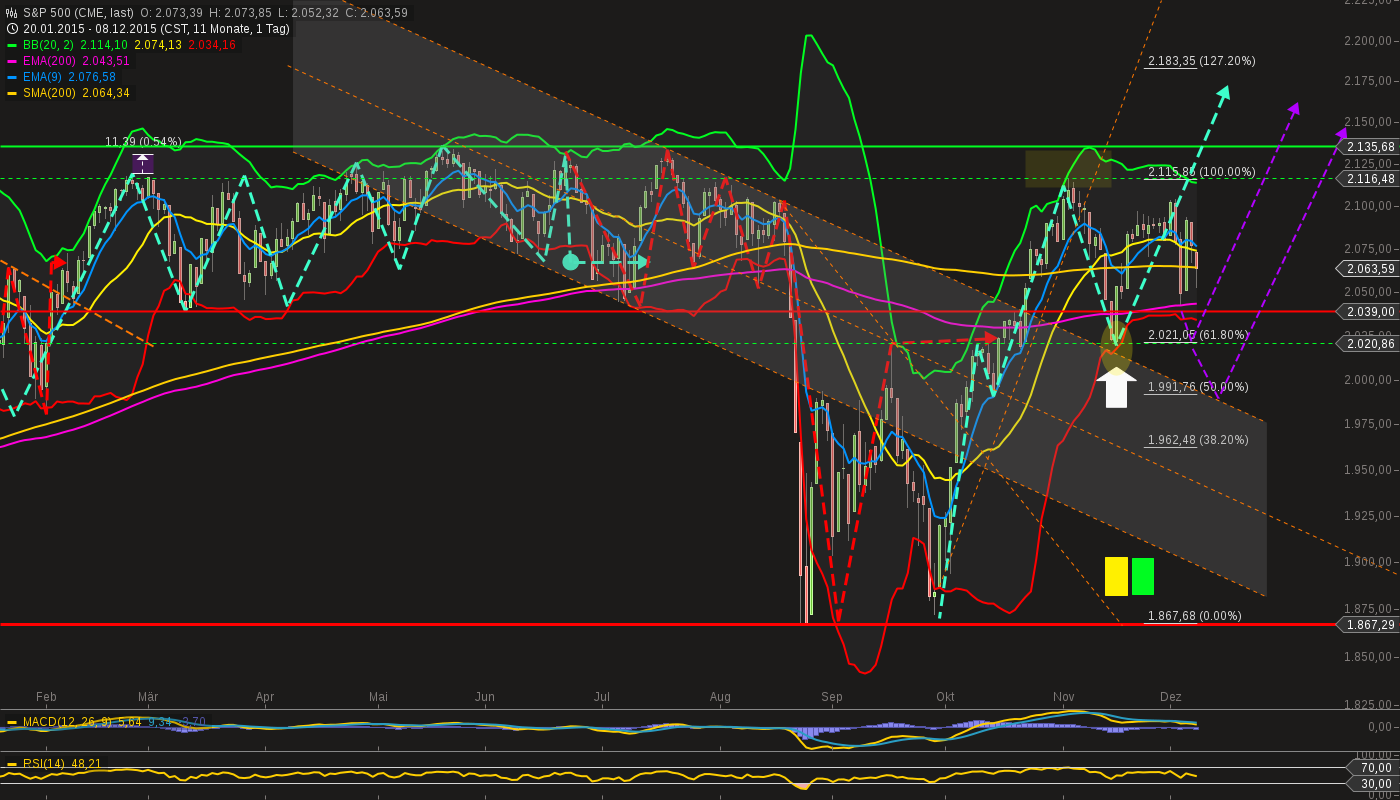Click the teal circle marker near July
Image resolution: width=1400 pixels, height=800 pixels.
coord(570,262)
